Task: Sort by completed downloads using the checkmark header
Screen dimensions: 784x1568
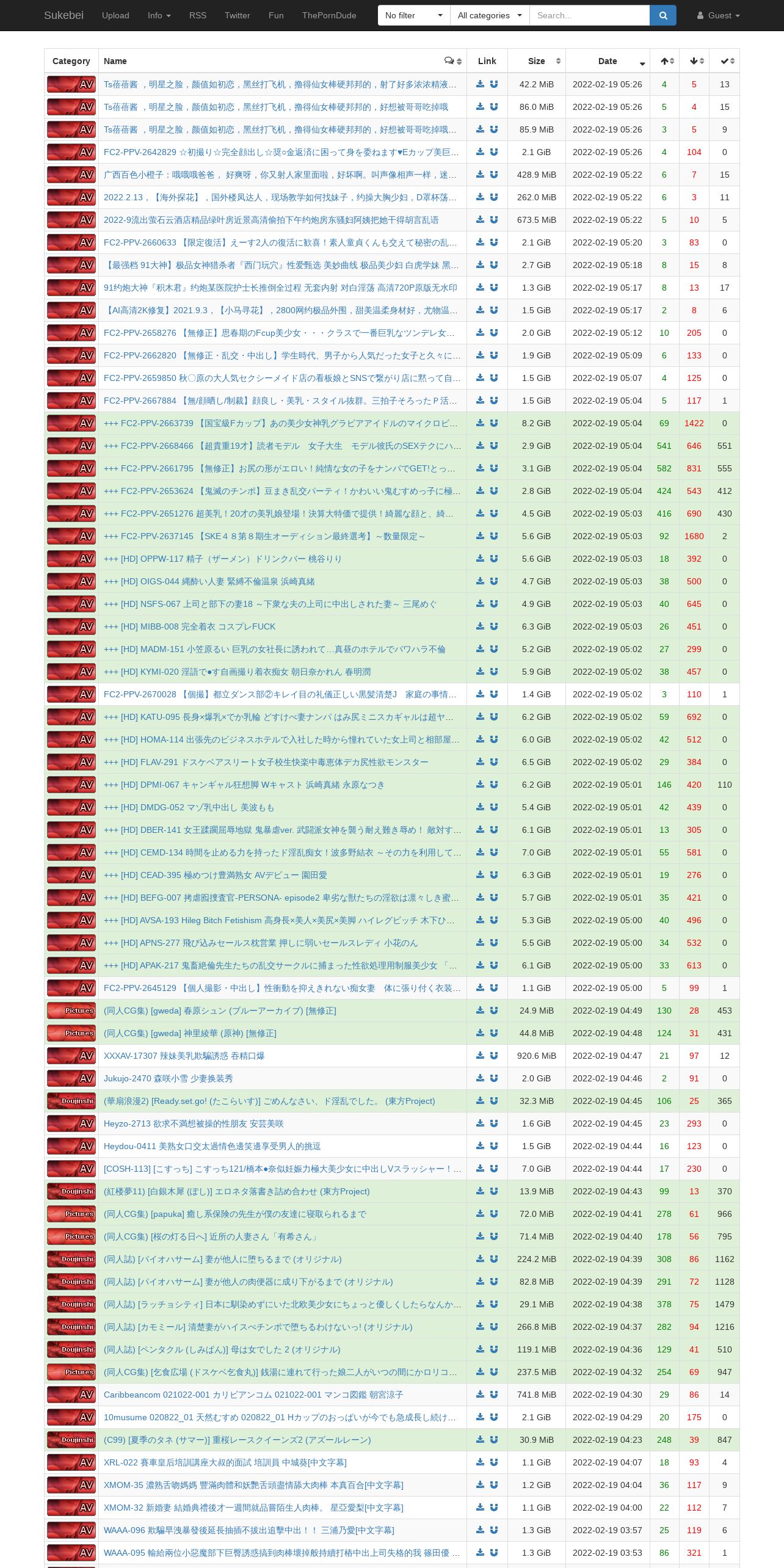Action: click(x=725, y=61)
